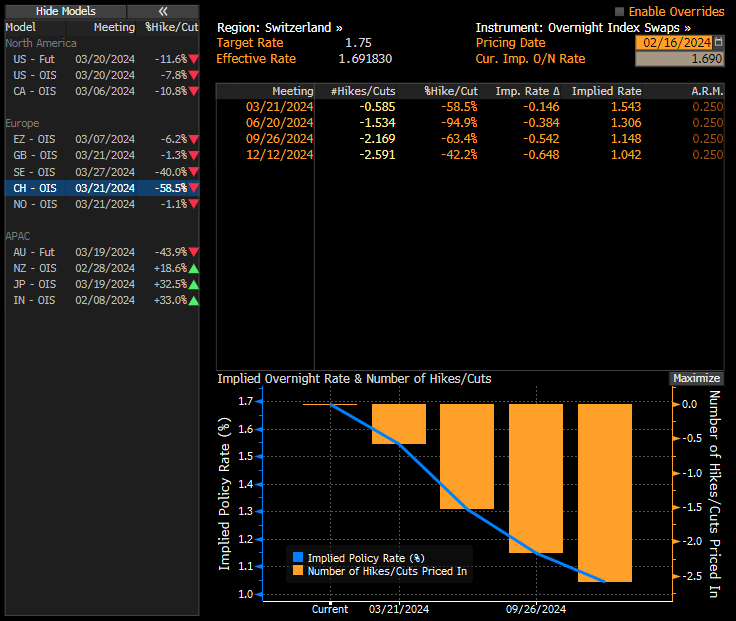The image size is (736, 621).
Task: Click red down arrow on AU - Fut row
Action: (x=193, y=252)
